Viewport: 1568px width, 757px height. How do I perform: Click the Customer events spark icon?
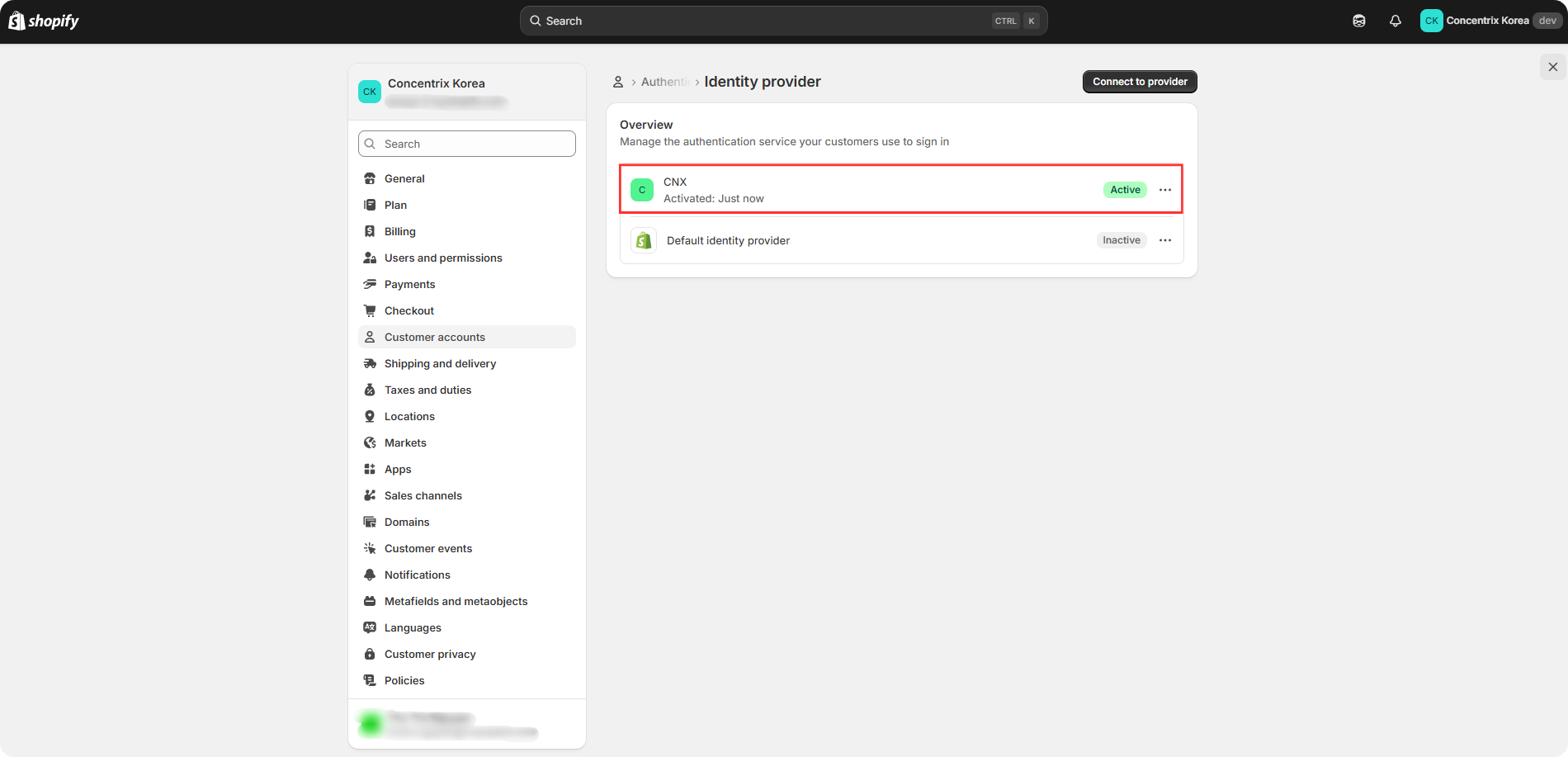pyautogui.click(x=370, y=548)
